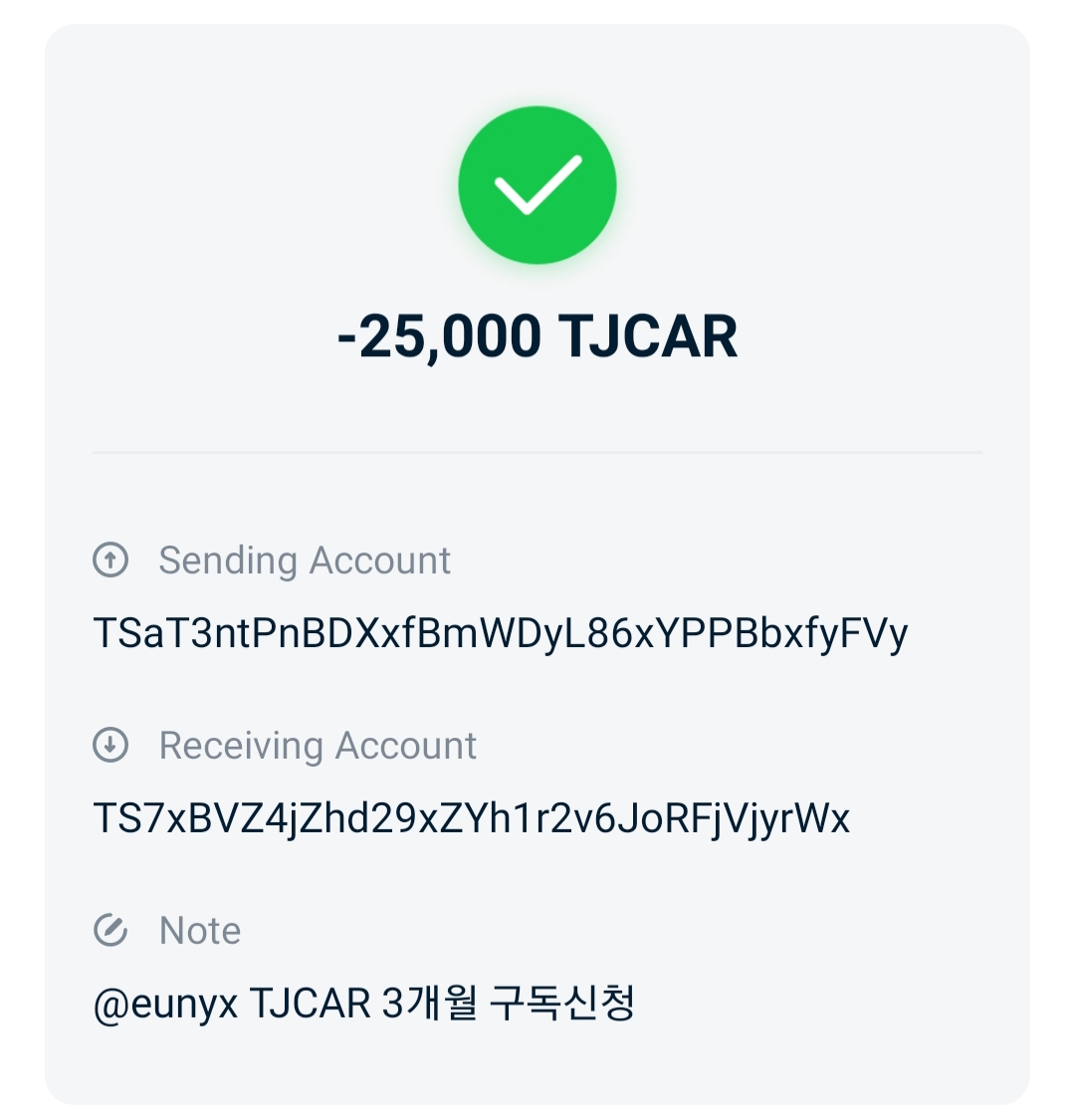1075x1120 pixels.
Task: Click the end of receiving address near yrWx
Action: click(x=816, y=819)
